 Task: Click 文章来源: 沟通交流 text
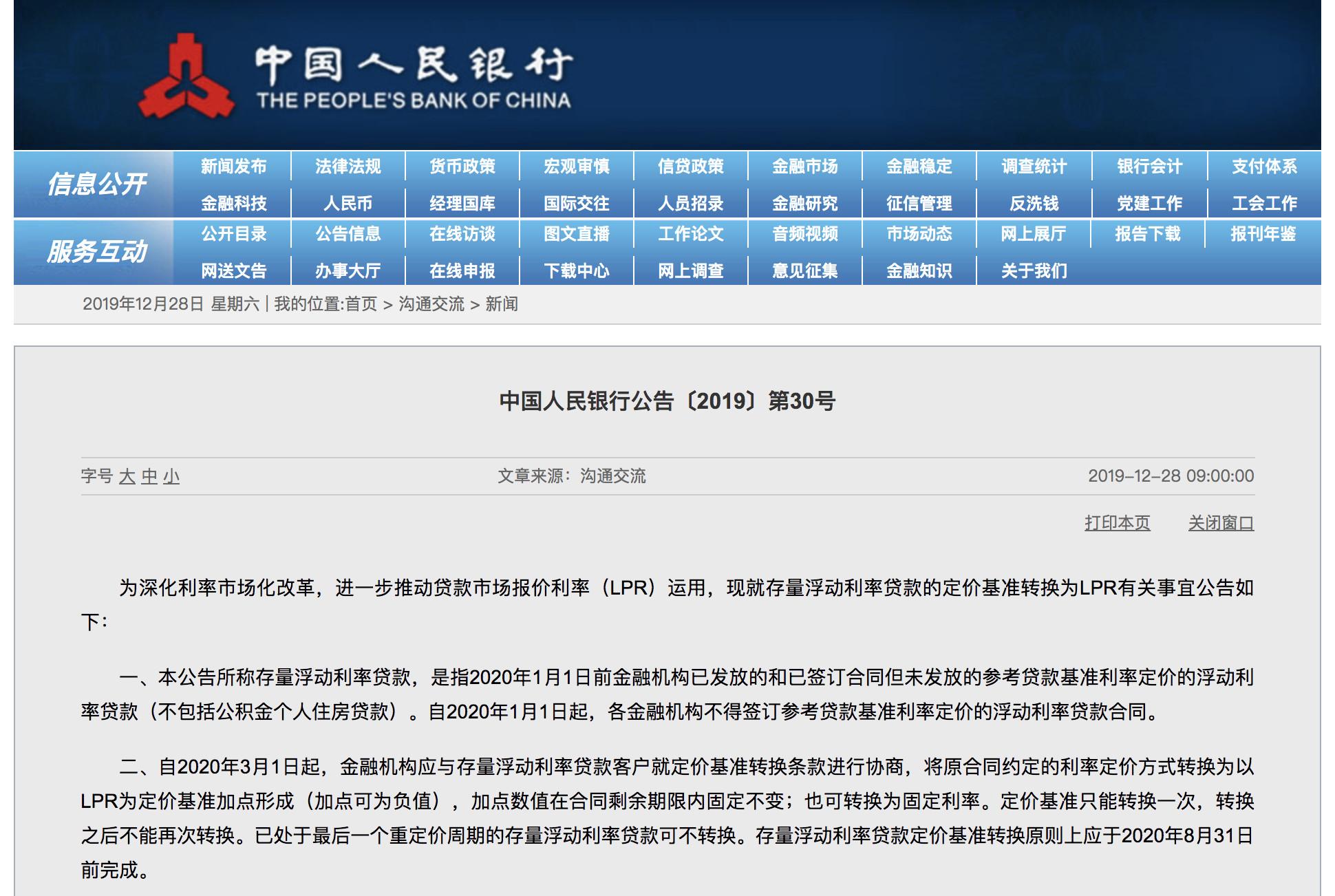[572, 476]
